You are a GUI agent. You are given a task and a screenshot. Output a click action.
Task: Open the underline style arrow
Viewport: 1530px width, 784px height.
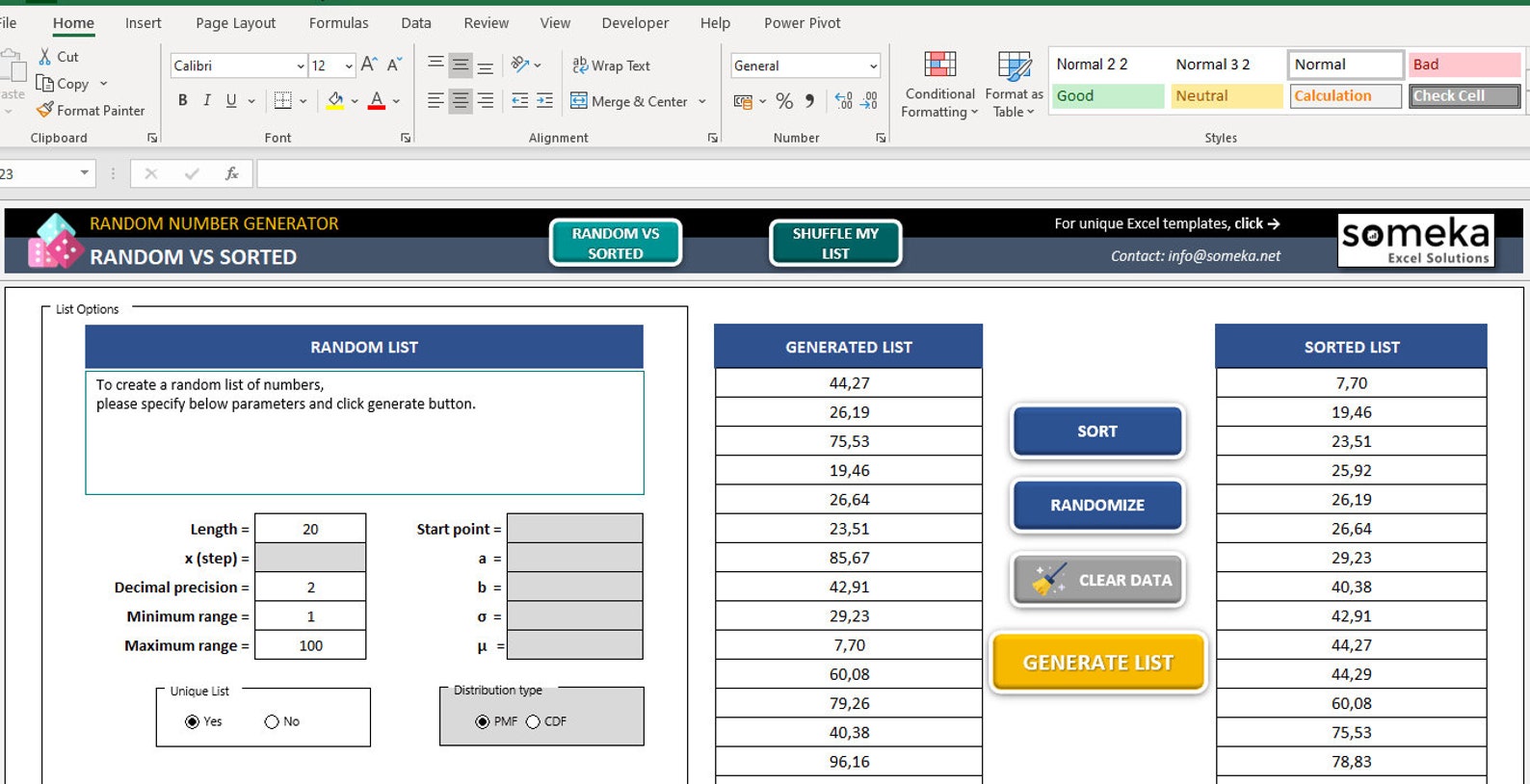click(x=251, y=100)
